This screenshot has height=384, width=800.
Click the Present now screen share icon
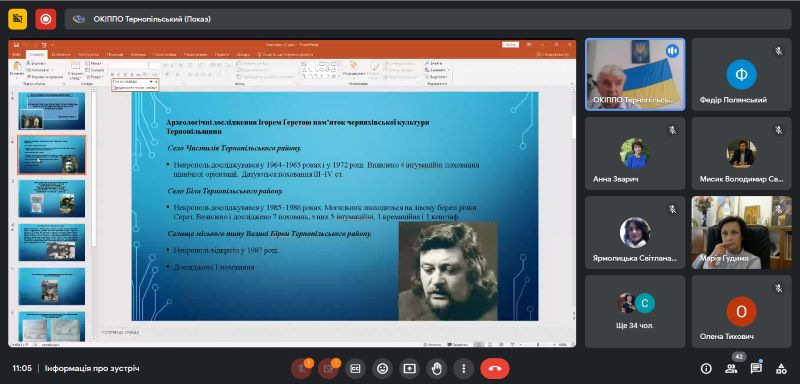[x=410, y=368]
